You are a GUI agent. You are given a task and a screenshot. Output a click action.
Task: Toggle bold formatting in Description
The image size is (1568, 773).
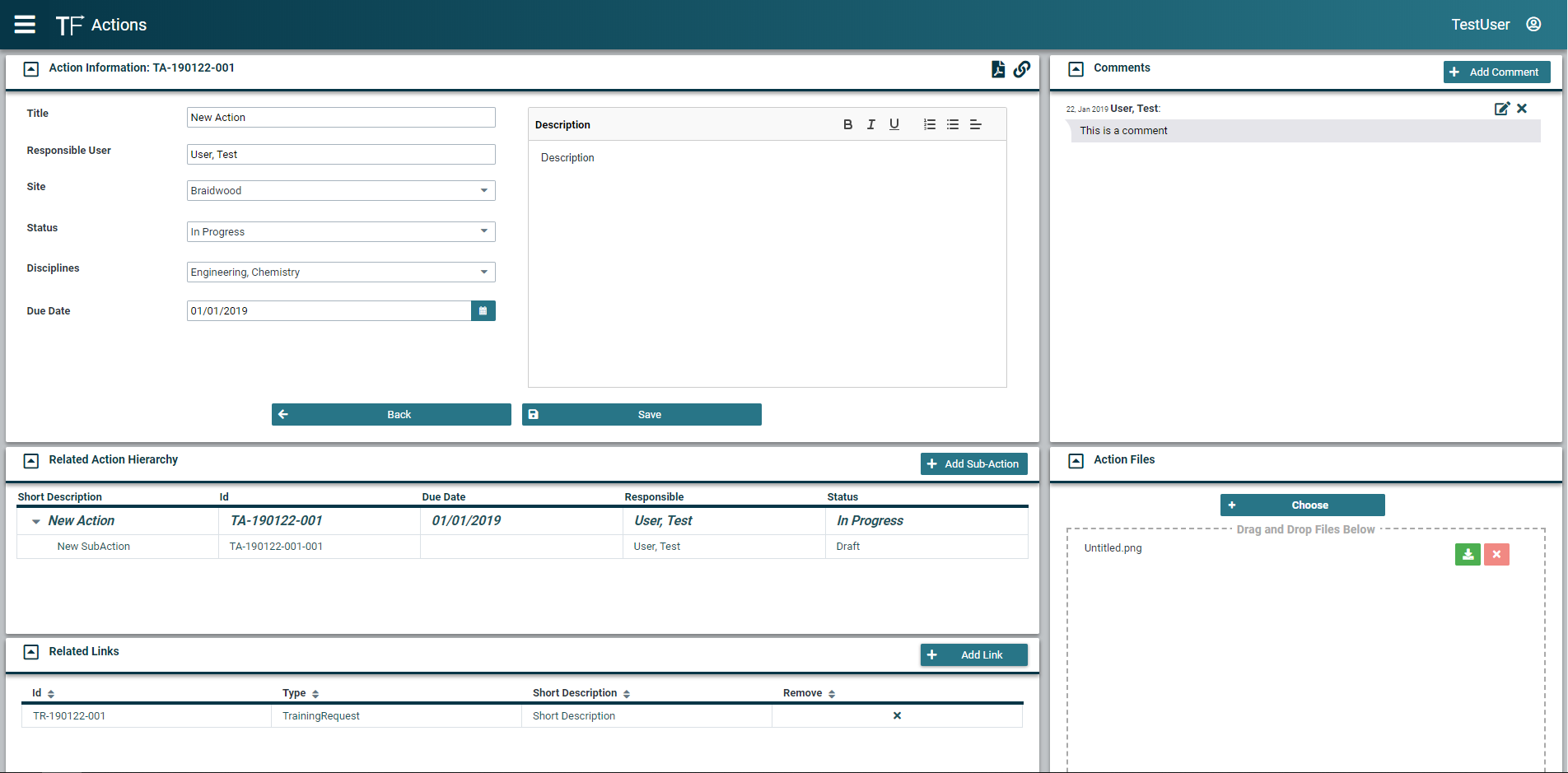[x=847, y=124]
